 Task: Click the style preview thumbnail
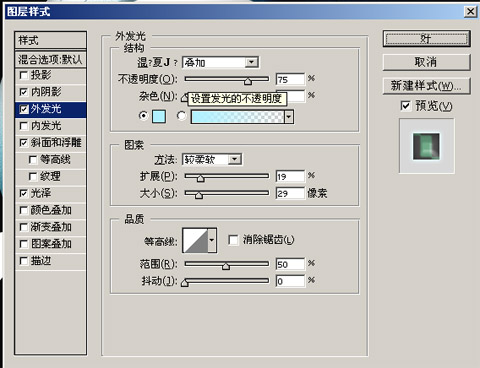426,146
